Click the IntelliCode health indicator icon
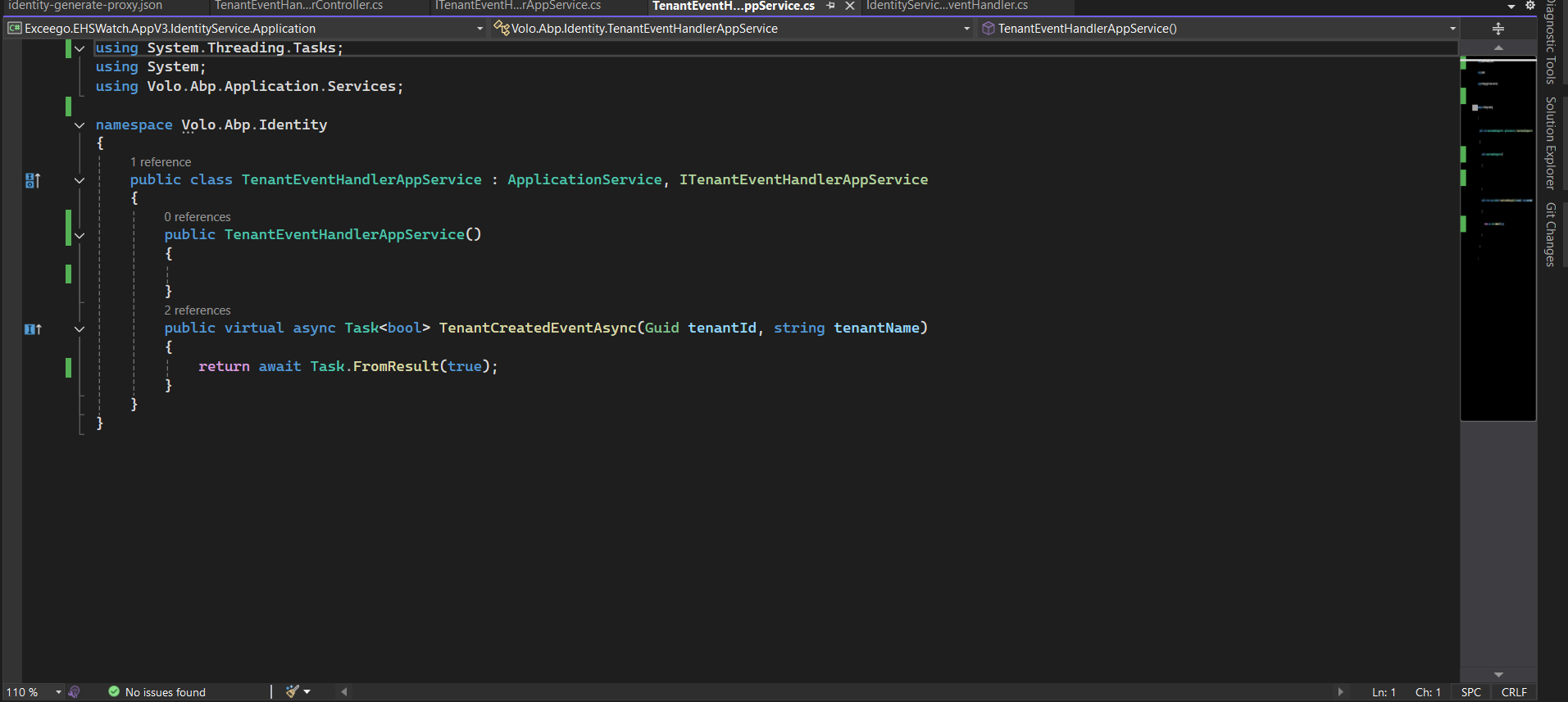This screenshot has height=702, width=1568. (x=75, y=692)
